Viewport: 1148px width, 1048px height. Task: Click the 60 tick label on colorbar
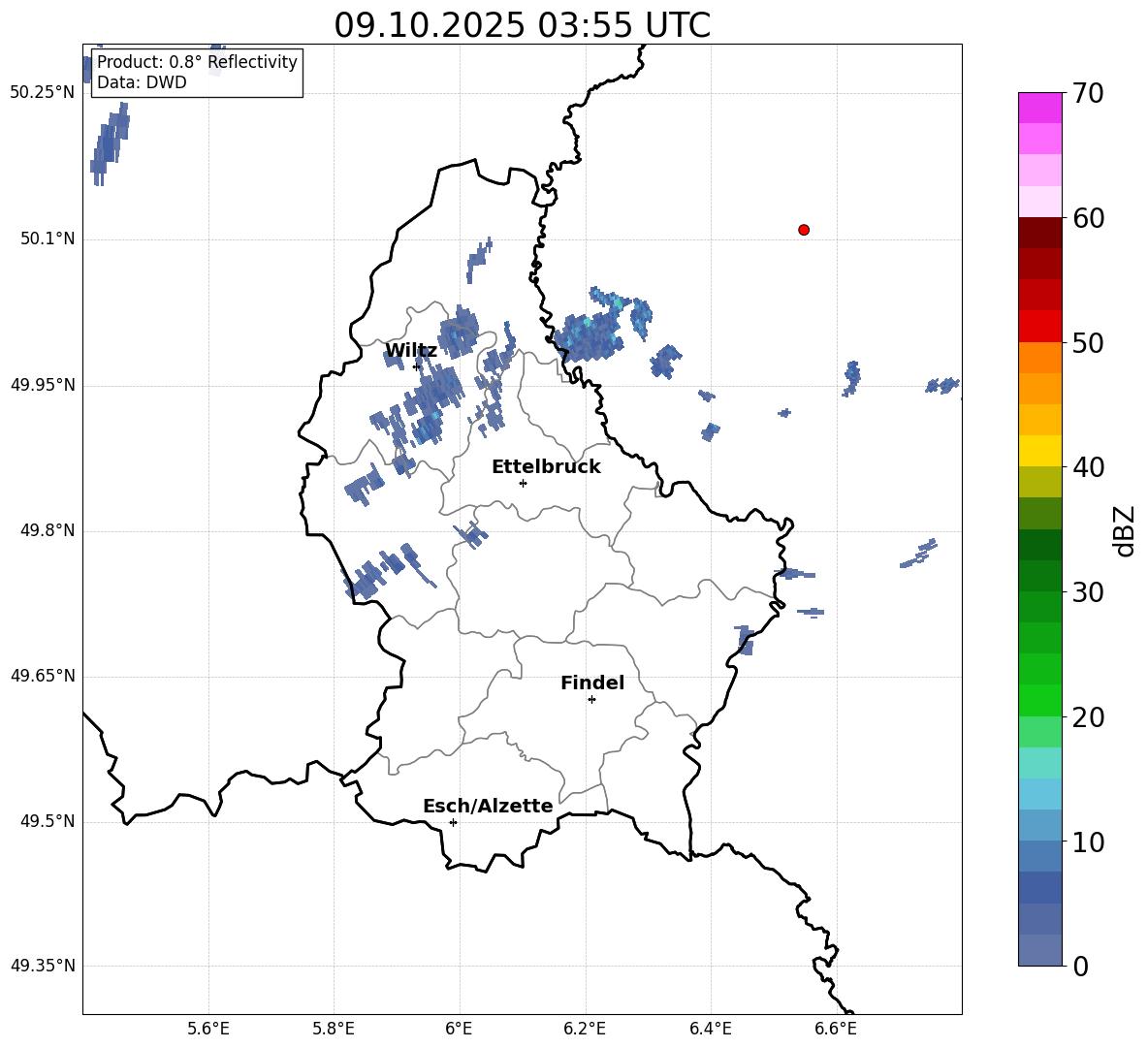(1088, 217)
